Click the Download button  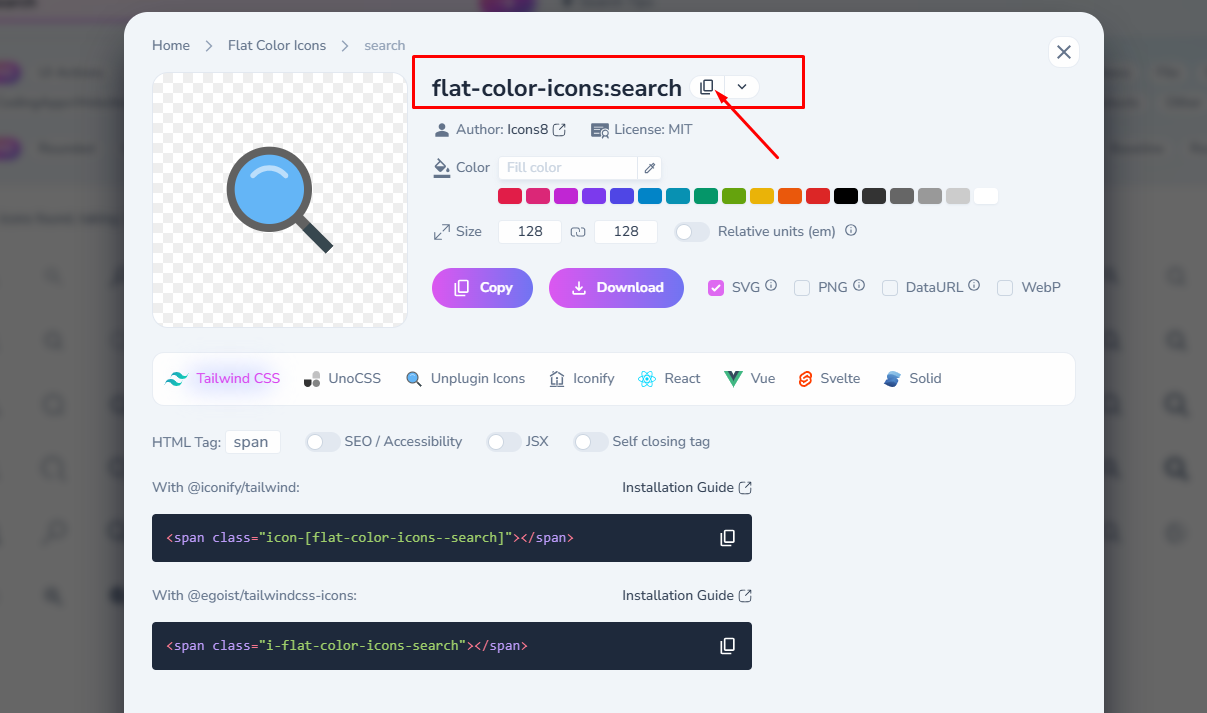[x=616, y=287]
